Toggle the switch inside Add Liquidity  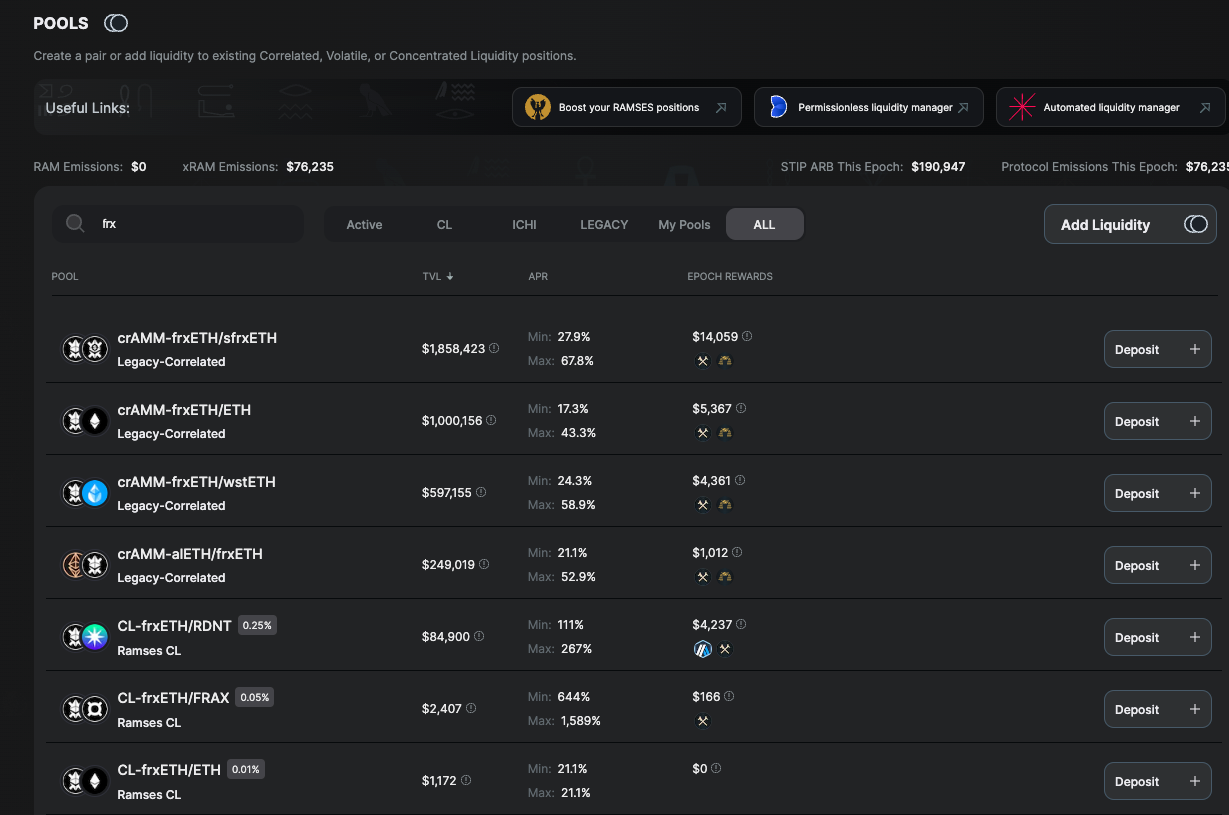click(x=1195, y=225)
